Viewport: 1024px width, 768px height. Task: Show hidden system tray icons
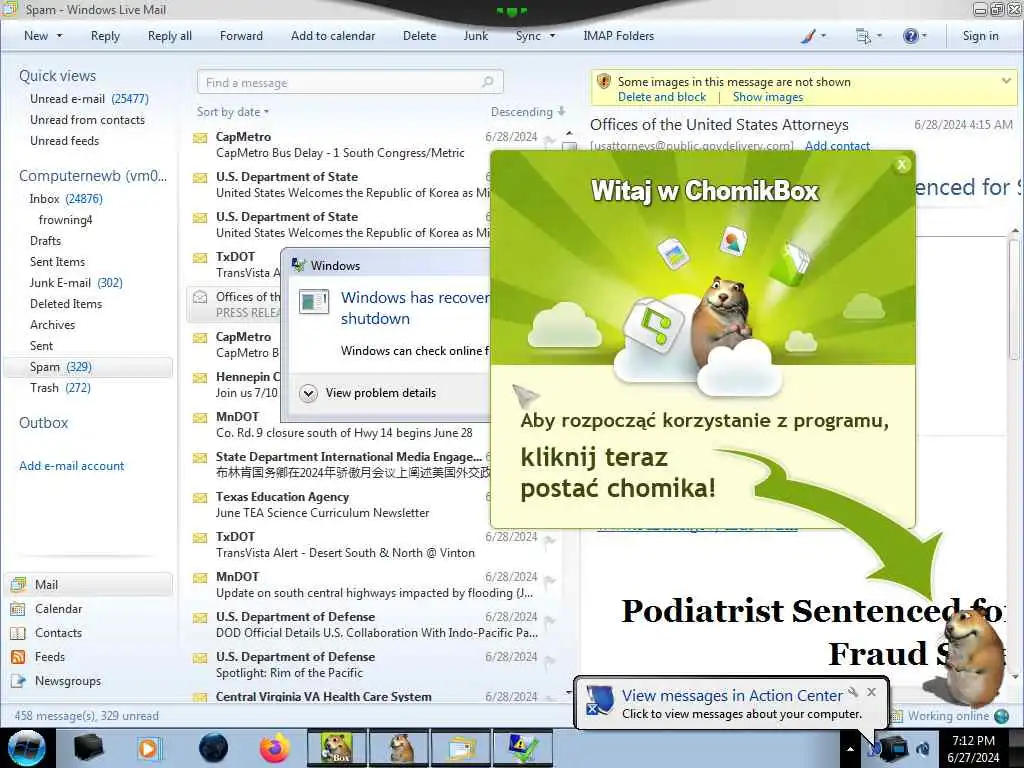(x=850, y=749)
